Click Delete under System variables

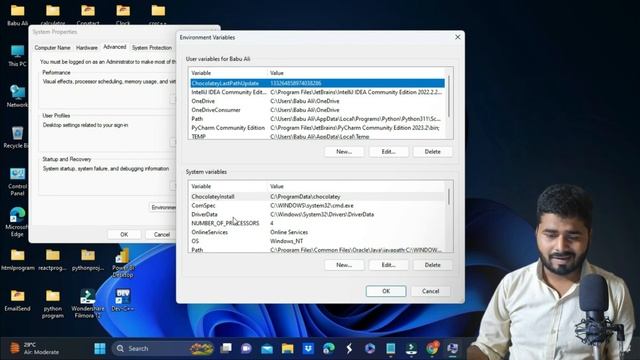pos(433,265)
